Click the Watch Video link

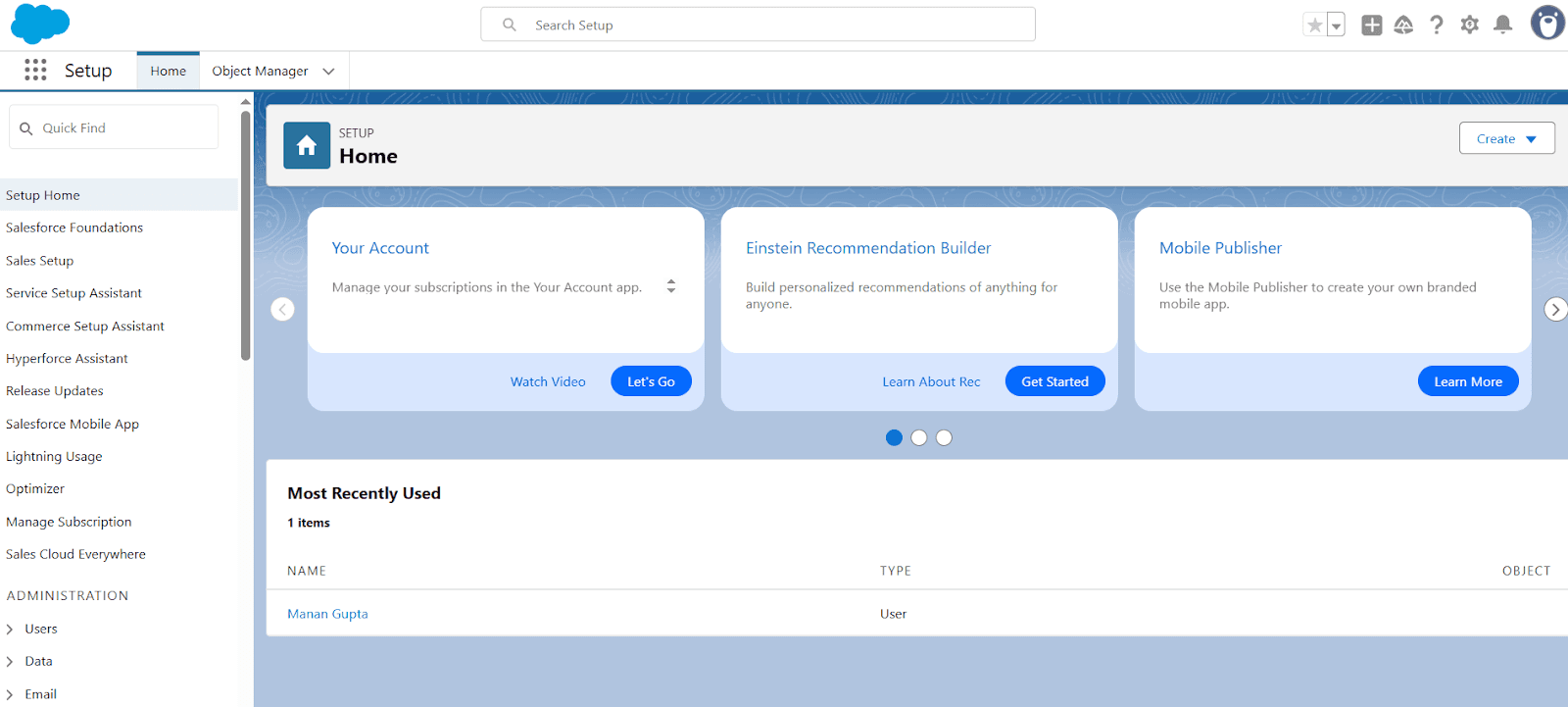[x=548, y=381]
